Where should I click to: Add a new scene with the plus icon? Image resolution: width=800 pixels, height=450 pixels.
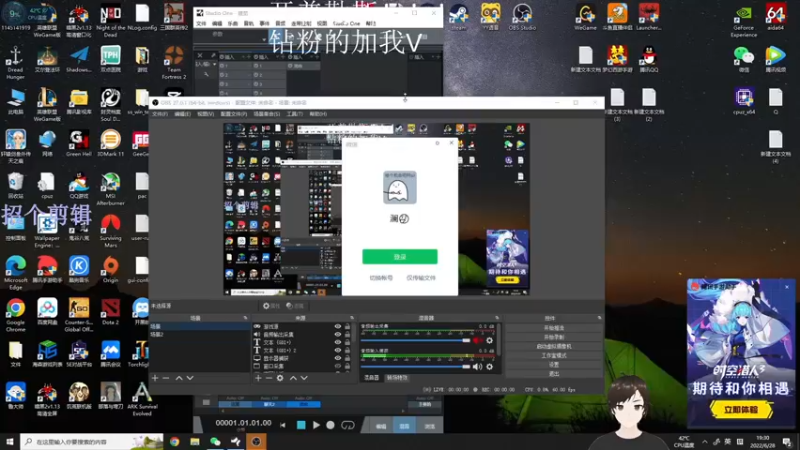155,378
